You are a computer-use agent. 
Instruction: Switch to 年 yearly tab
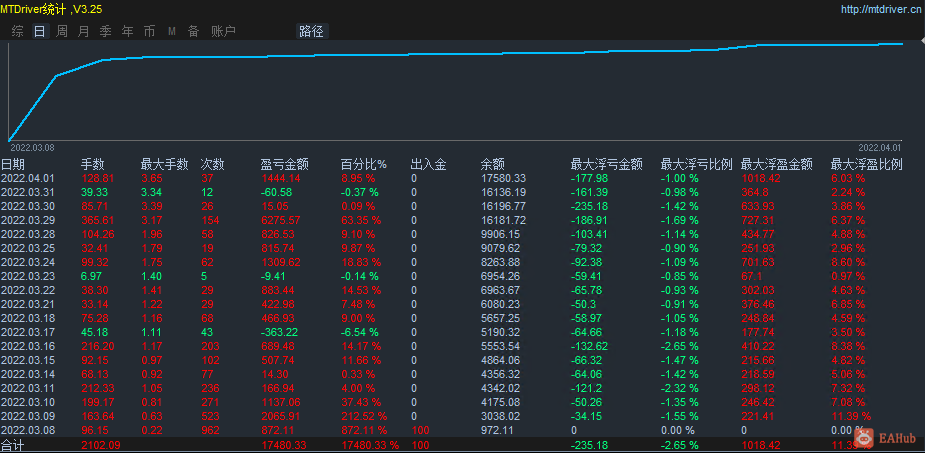click(x=127, y=31)
